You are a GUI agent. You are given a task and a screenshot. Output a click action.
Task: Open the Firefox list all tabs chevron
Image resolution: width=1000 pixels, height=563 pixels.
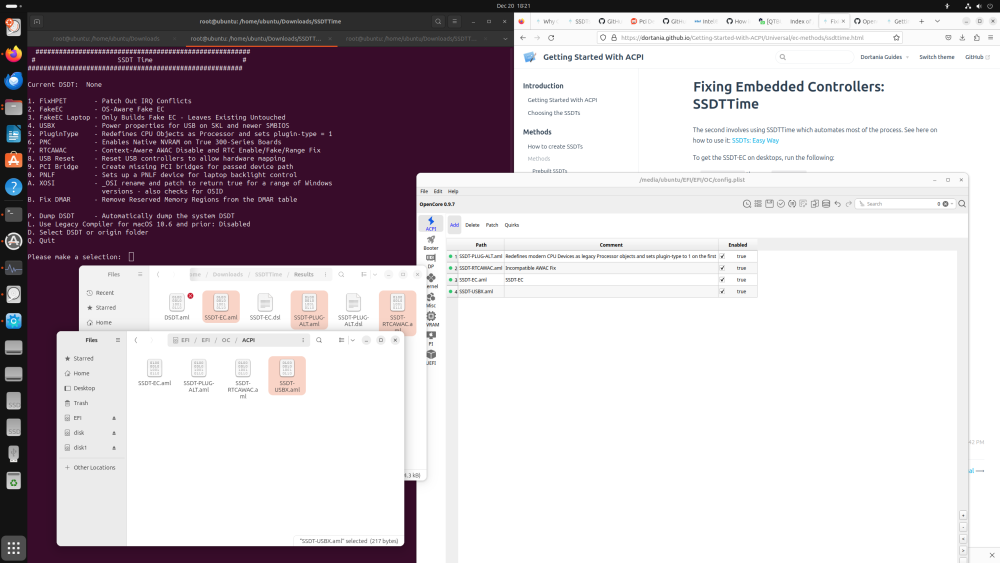coord(937,21)
